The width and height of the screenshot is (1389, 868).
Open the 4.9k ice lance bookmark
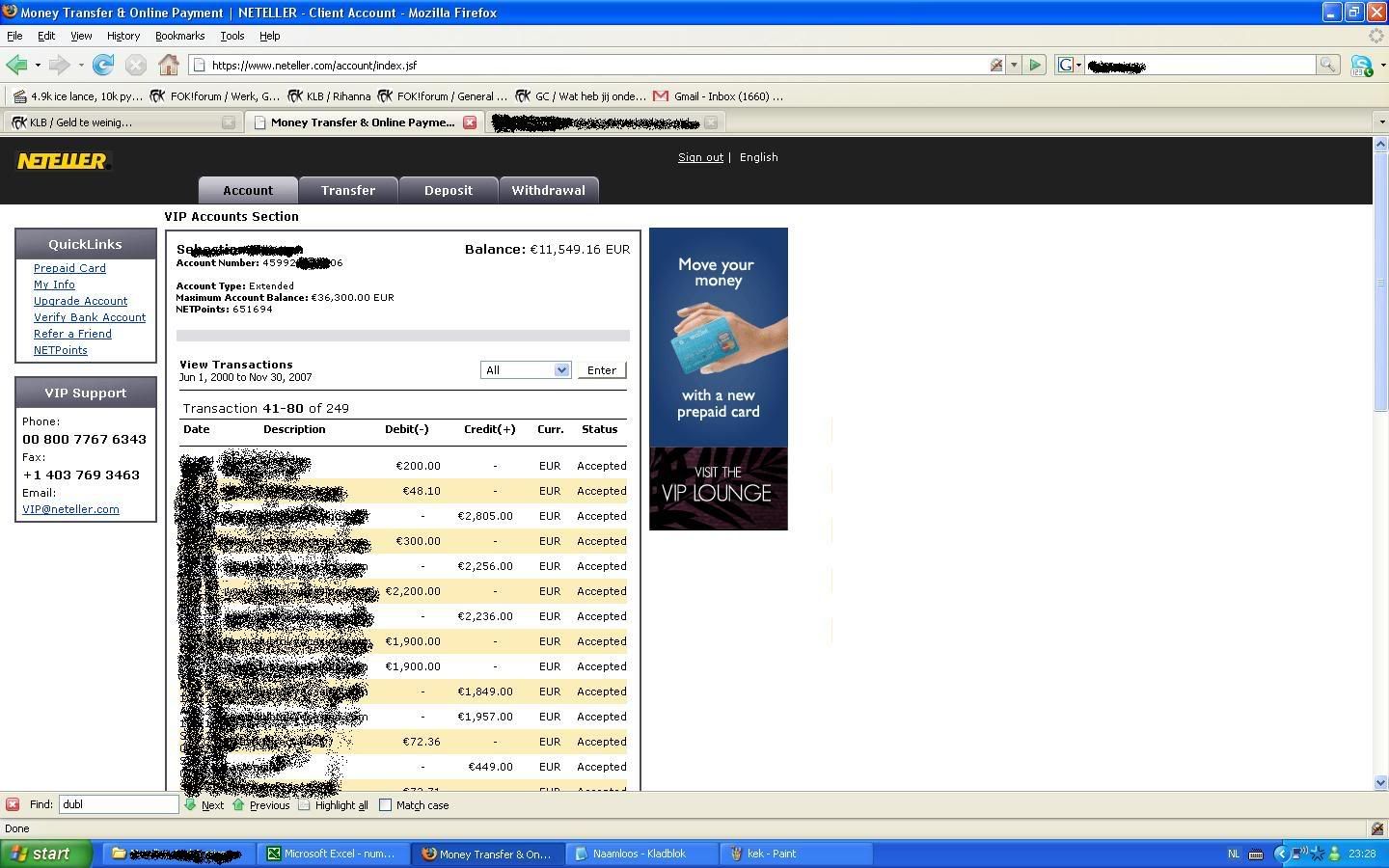pos(77,95)
